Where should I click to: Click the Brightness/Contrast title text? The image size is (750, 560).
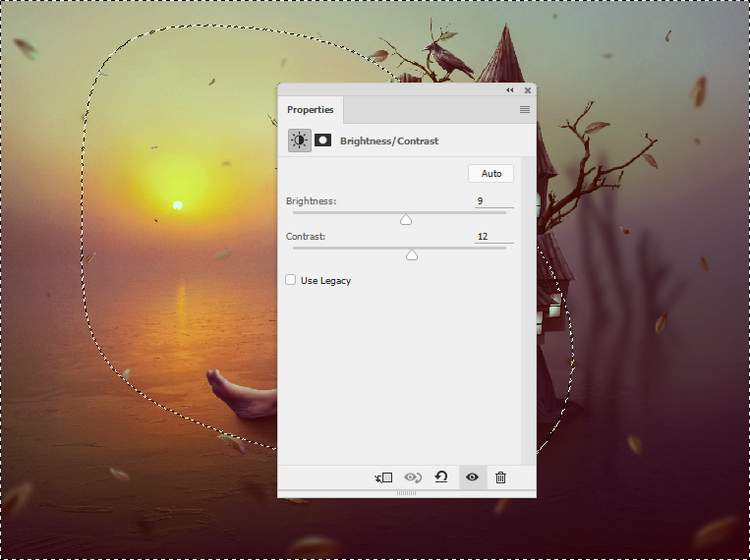pyautogui.click(x=389, y=141)
